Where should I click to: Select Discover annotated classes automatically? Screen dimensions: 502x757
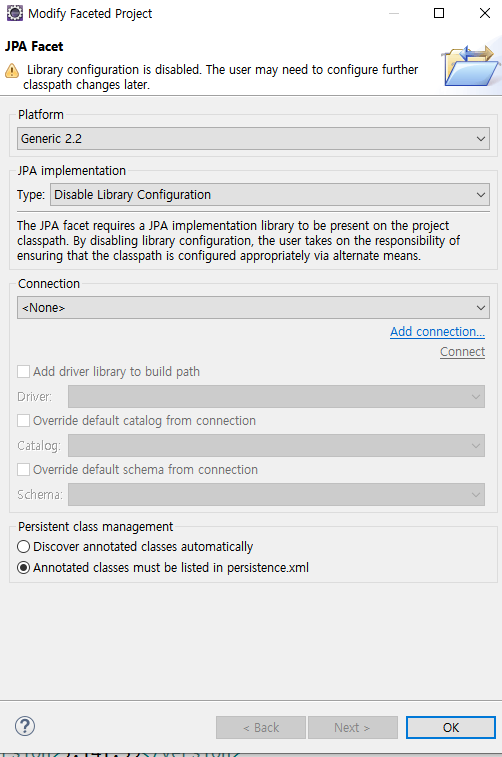[x=23, y=547]
